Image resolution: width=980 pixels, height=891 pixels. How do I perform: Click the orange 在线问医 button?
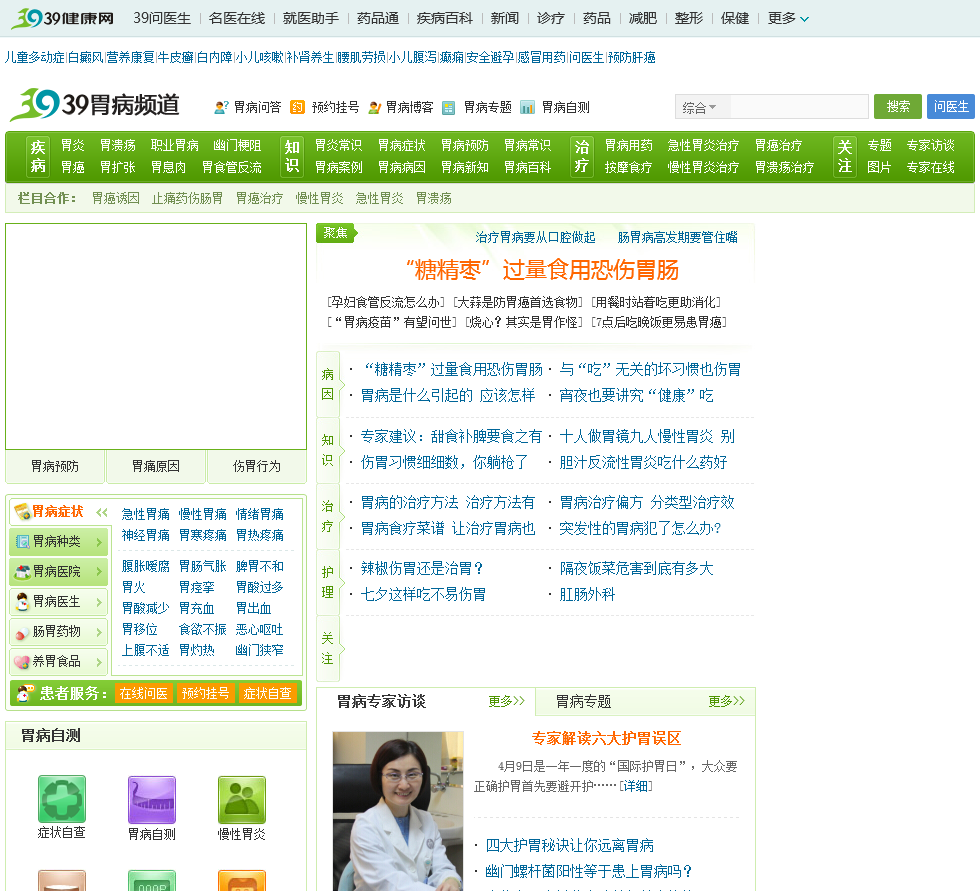[x=144, y=694]
